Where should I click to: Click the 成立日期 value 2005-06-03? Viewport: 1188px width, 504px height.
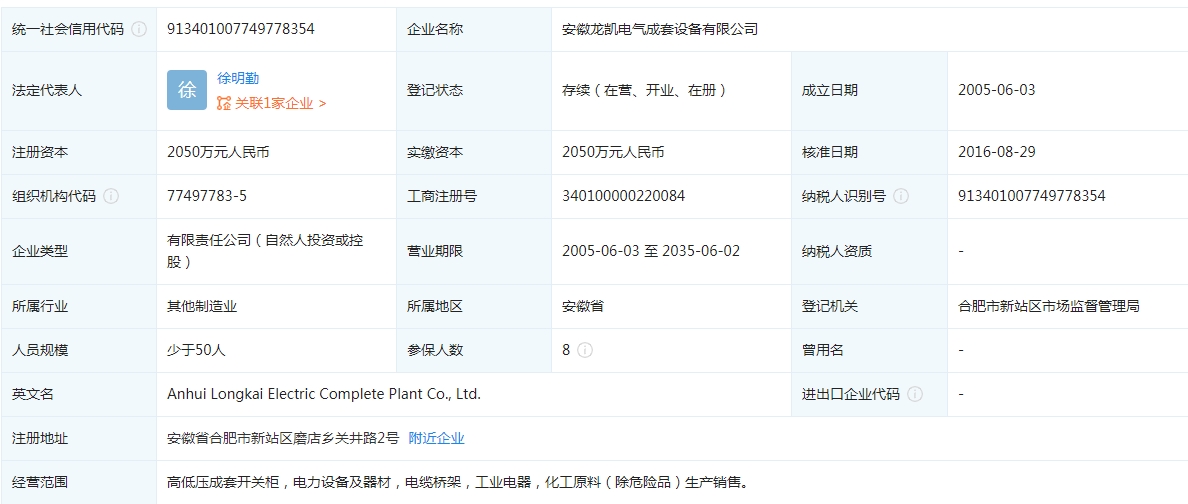(996, 90)
